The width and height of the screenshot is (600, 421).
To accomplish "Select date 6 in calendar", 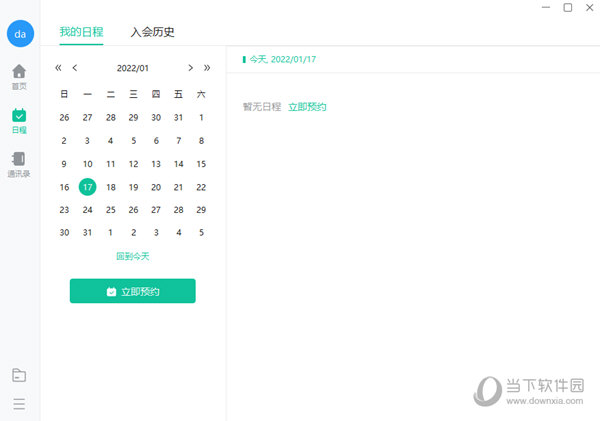I will tap(156, 140).
